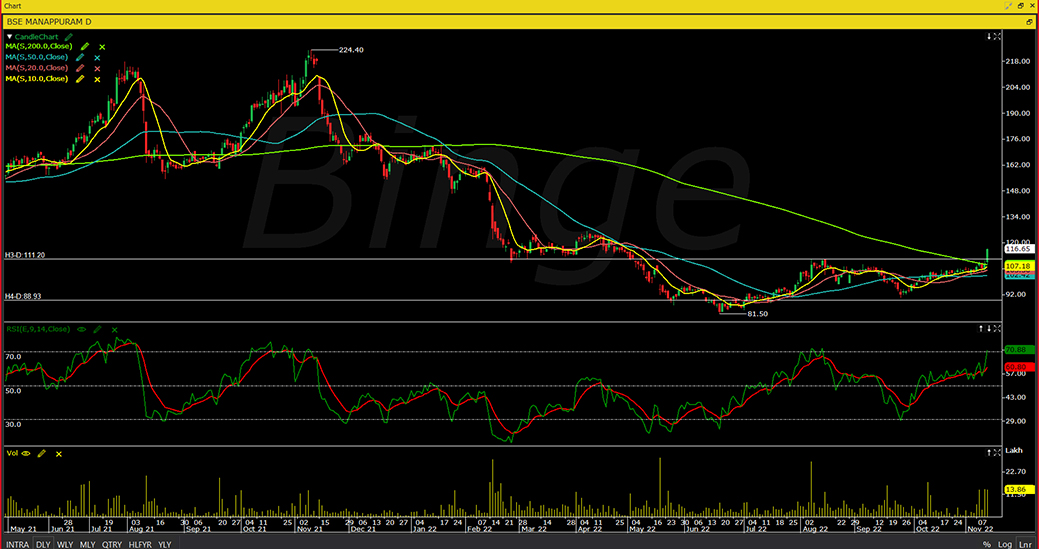Click the H3-D:111.20 level label

[x=23, y=255]
